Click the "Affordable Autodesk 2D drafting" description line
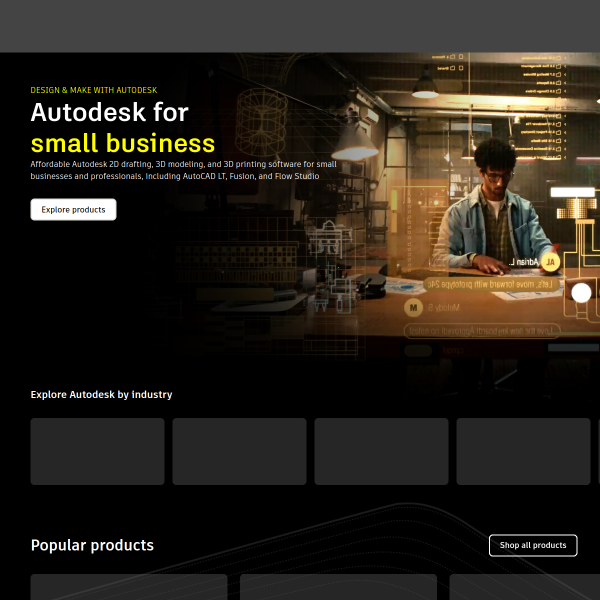The image size is (600, 600). click(x=184, y=164)
